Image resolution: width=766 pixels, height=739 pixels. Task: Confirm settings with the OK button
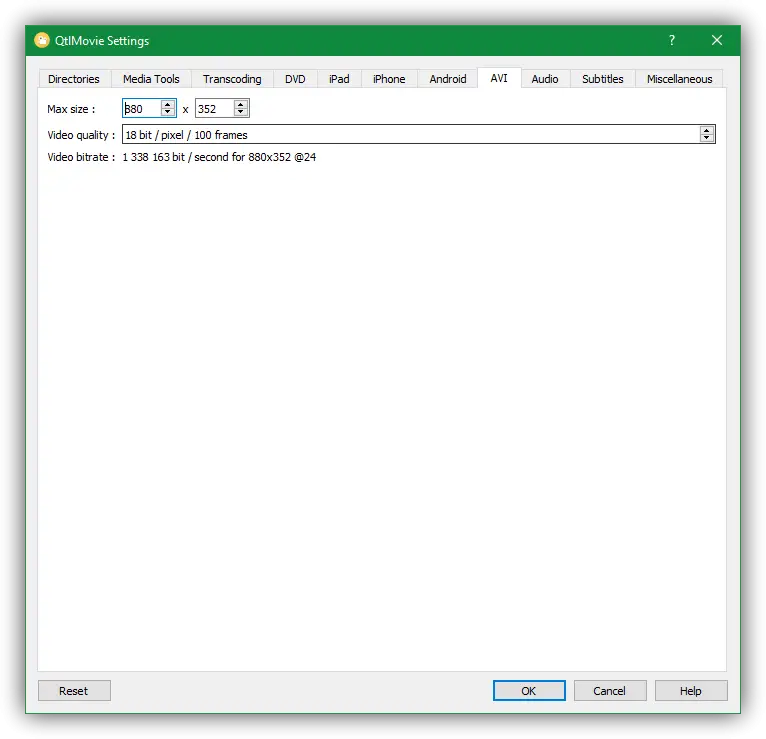(x=529, y=691)
